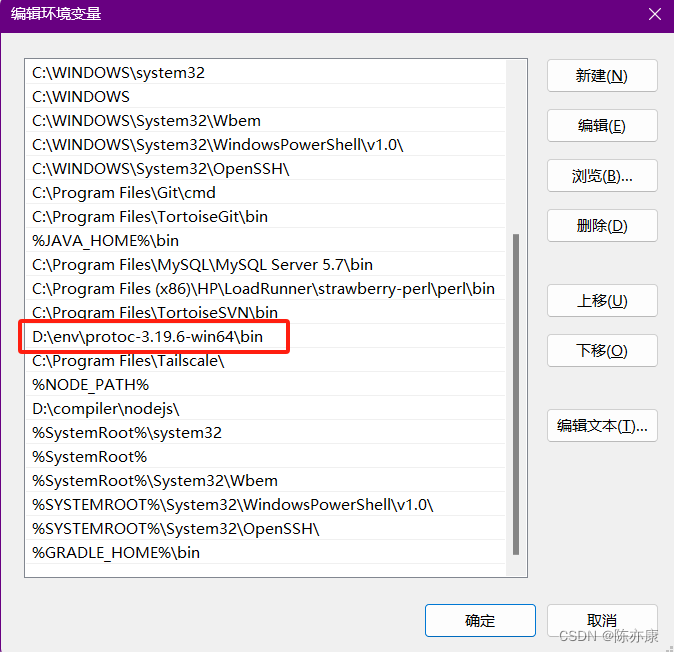This screenshot has width=674, height=652.
Task: Select %SYSTEMROOT%\System32\WindowsPowerShell\v1.0\ entry
Action: (x=265, y=505)
